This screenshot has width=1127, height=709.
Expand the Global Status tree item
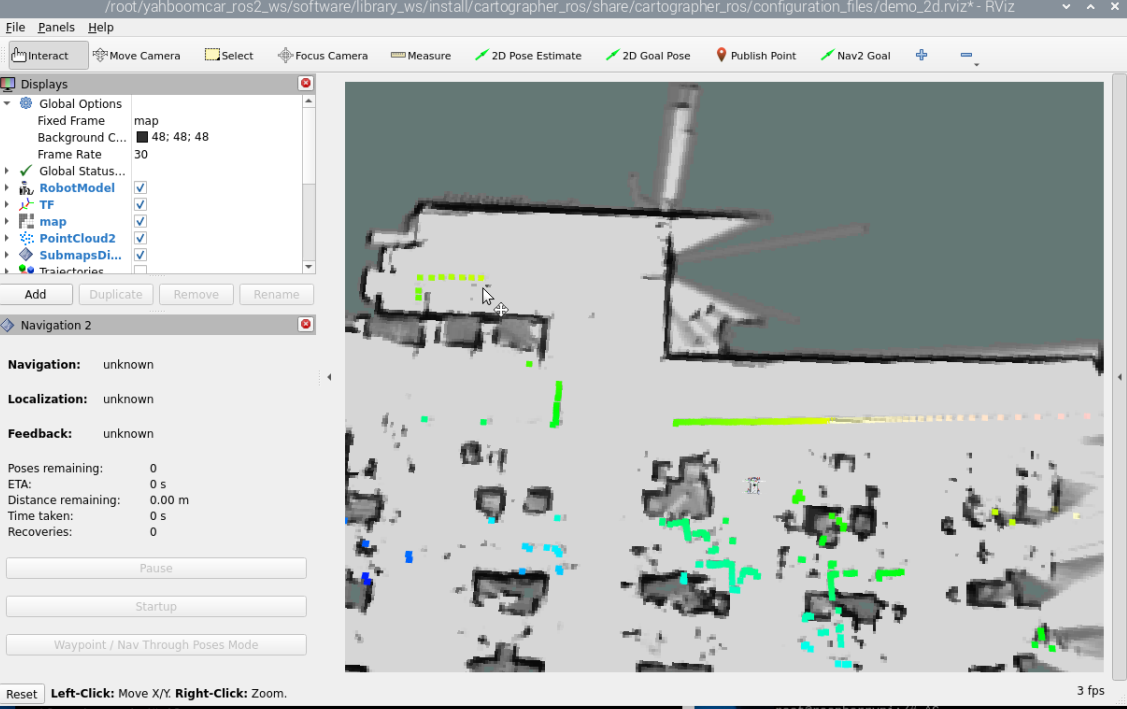click(7, 171)
